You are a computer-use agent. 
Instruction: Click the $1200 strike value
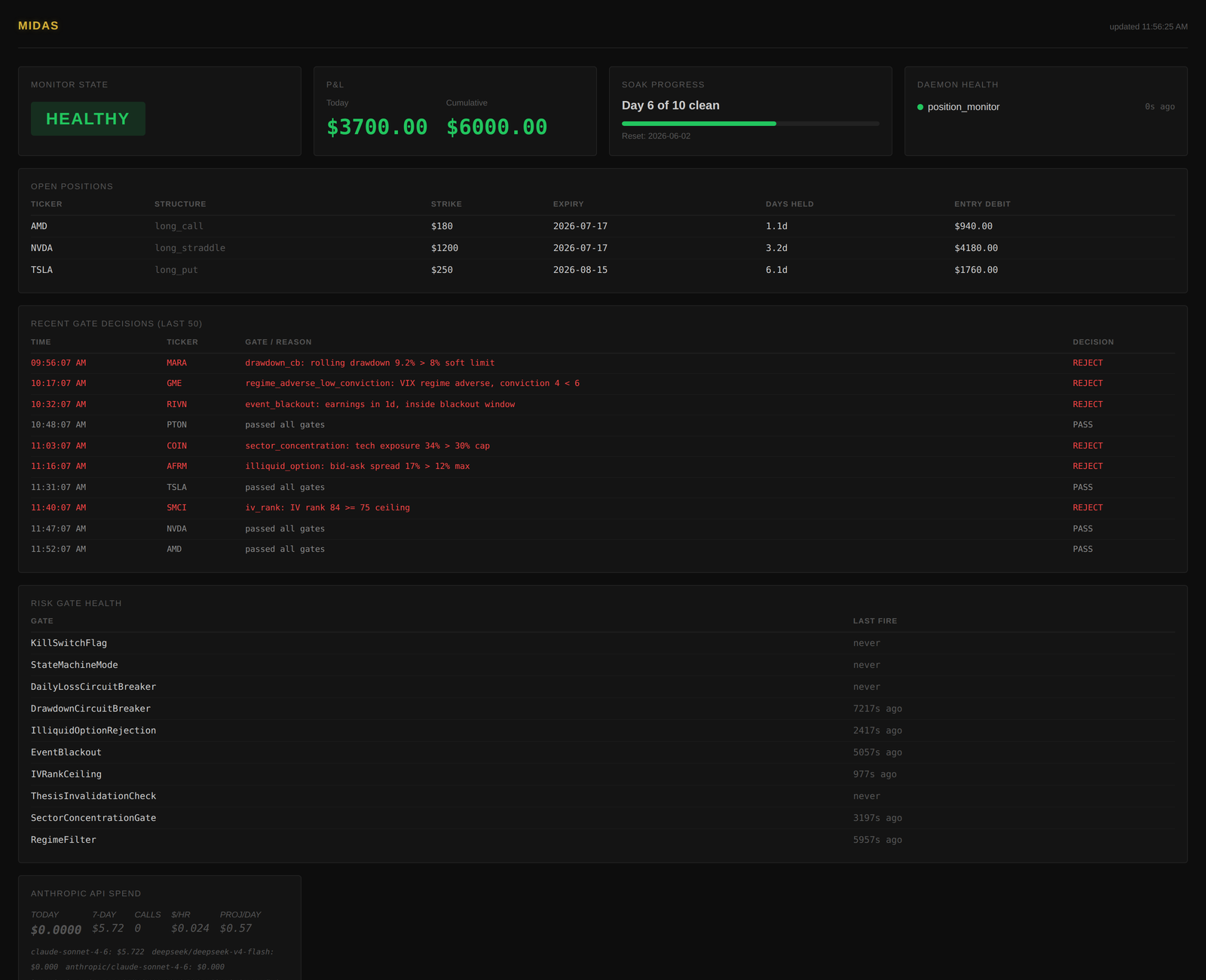point(445,248)
